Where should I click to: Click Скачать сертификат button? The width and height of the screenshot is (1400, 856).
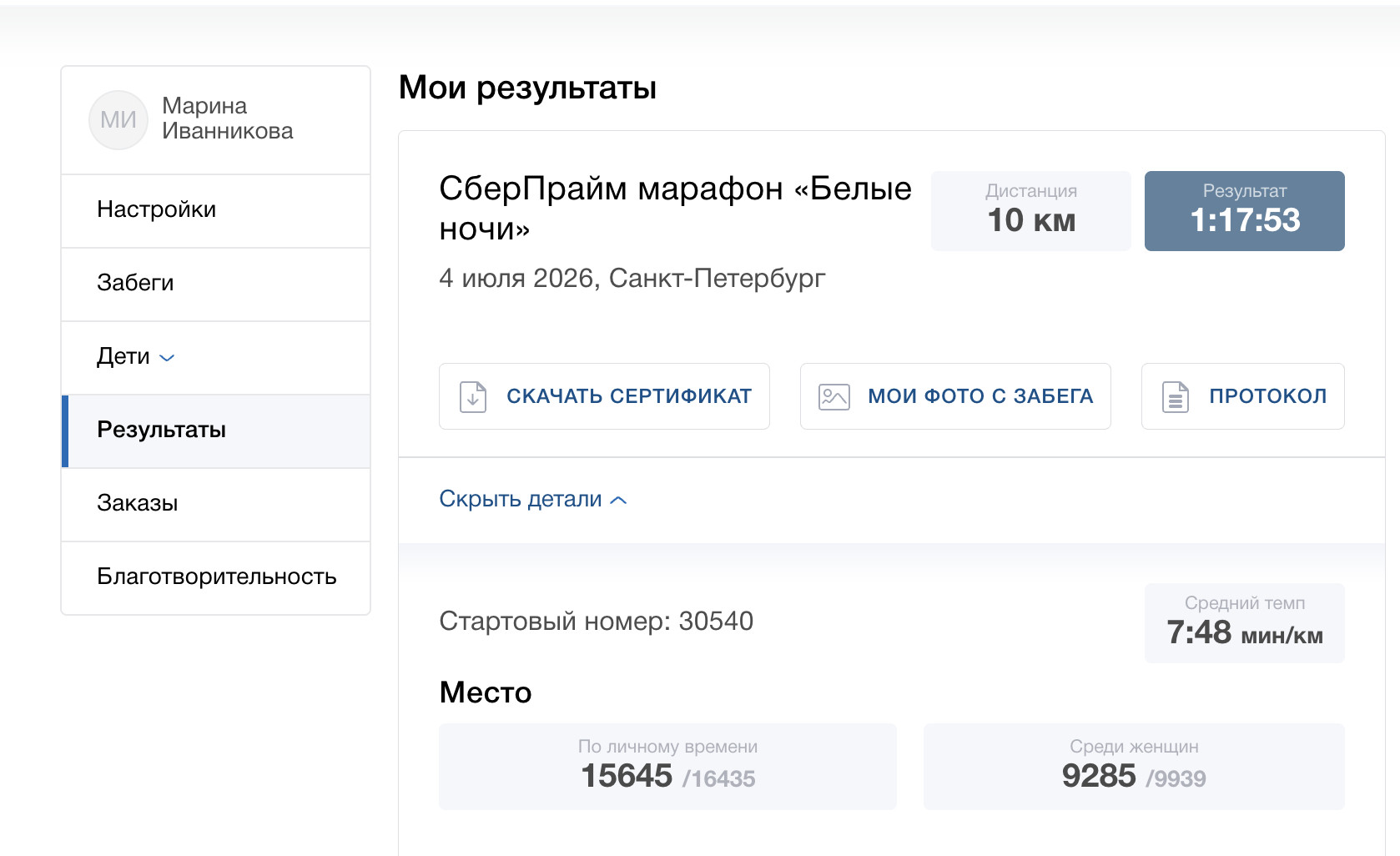click(604, 396)
